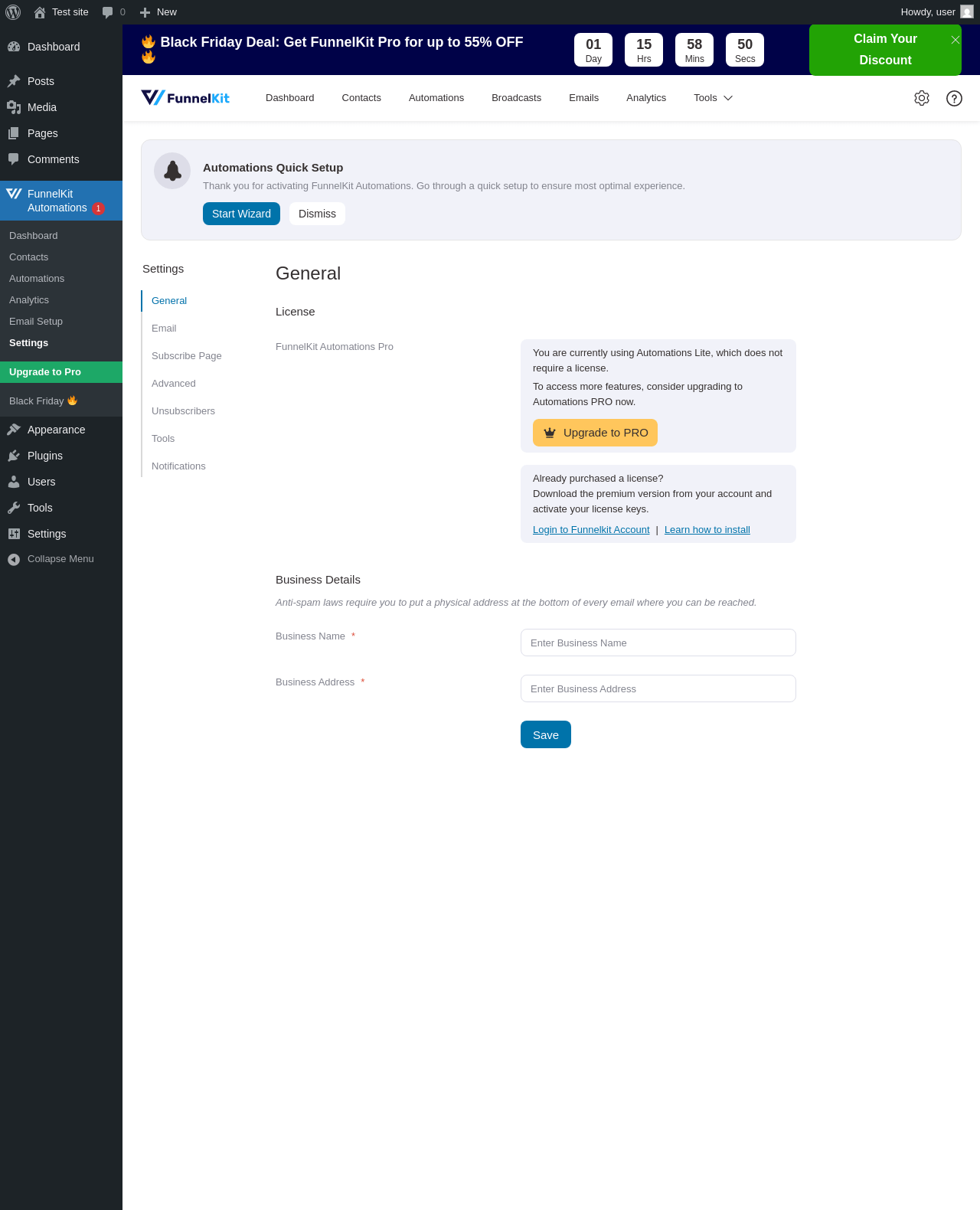
Task: Open the help question mark icon
Action: coord(954,98)
